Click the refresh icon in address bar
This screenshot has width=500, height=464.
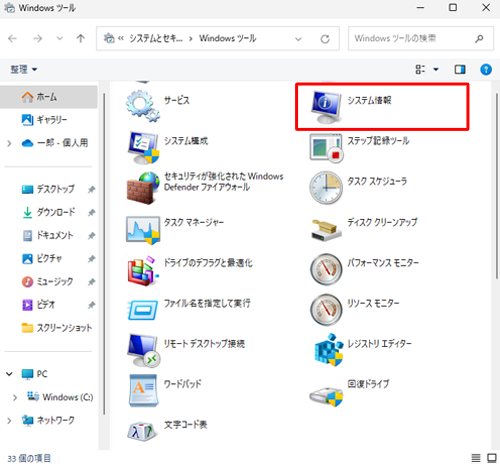tap(325, 39)
